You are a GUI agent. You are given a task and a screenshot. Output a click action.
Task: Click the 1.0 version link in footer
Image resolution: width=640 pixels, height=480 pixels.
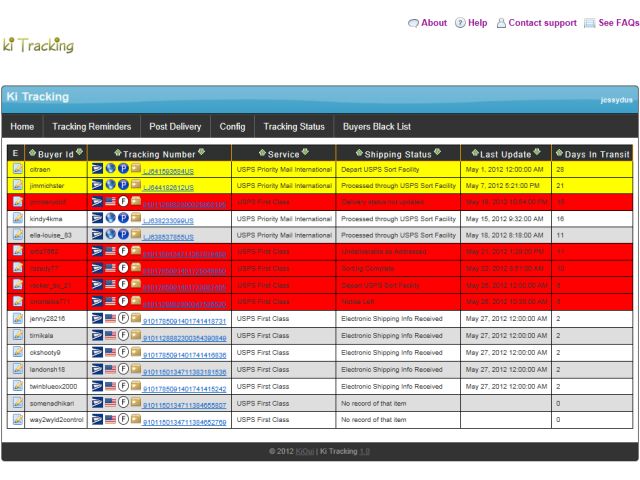364,451
